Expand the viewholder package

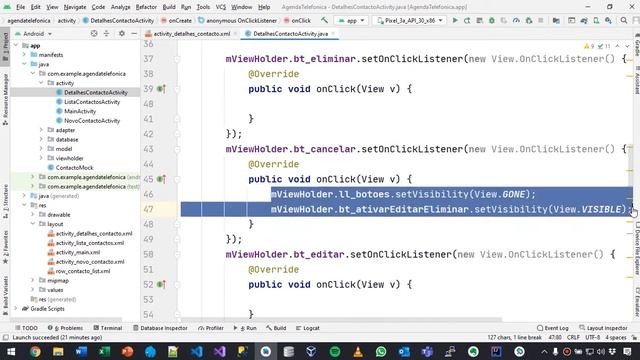pos(41,158)
